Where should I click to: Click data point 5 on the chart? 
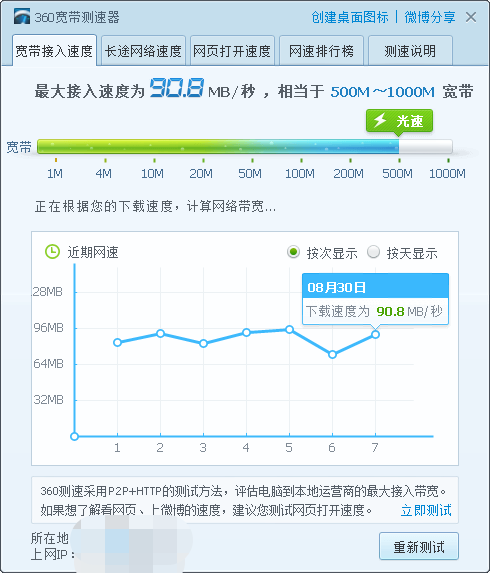coord(289,330)
